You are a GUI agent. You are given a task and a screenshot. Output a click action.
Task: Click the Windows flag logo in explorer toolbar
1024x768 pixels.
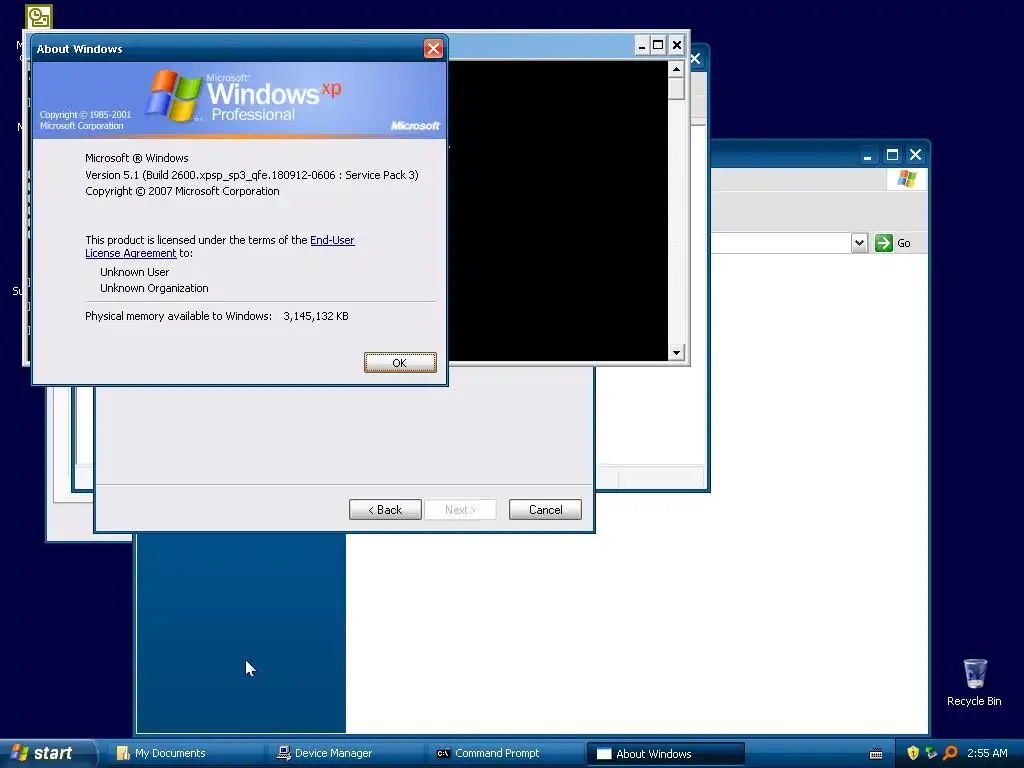coord(906,178)
